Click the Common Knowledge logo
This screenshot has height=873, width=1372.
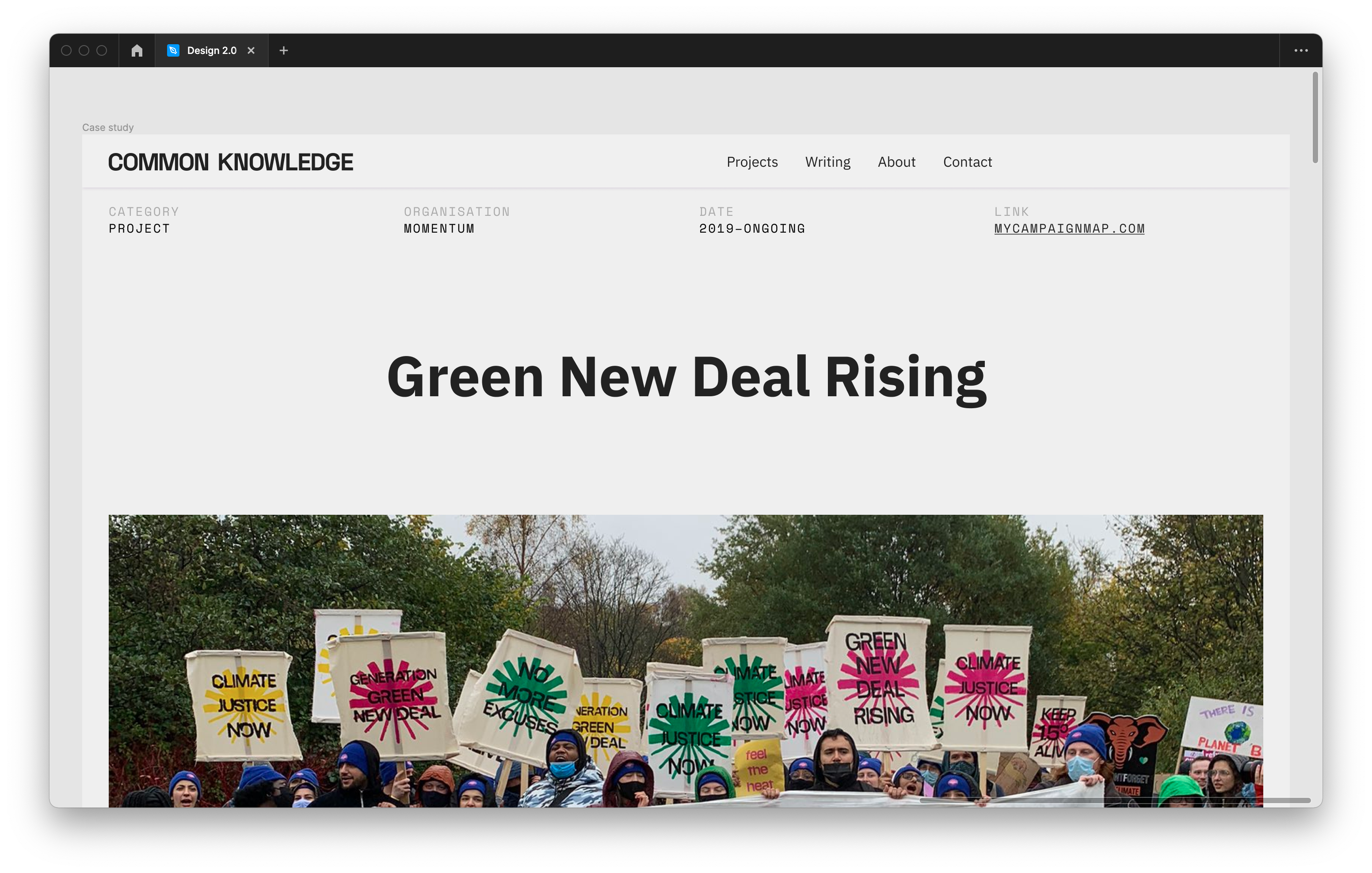231,162
